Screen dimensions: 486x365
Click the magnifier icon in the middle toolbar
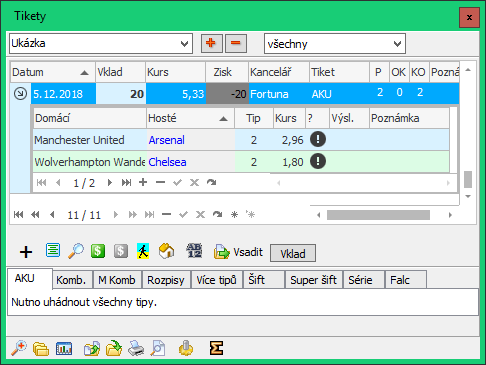tap(76, 251)
